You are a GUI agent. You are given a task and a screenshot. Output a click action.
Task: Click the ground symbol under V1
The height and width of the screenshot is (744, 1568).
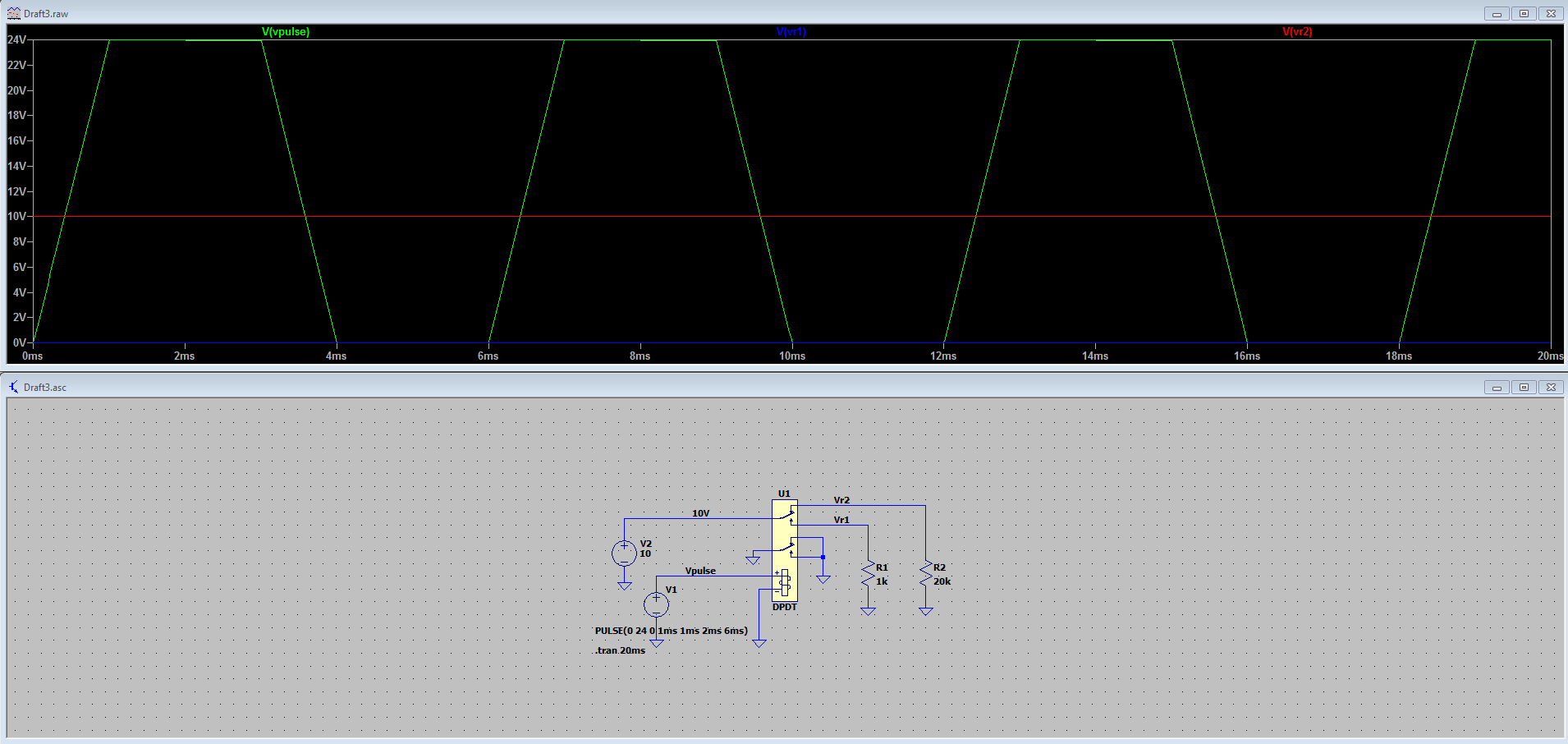(x=657, y=643)
